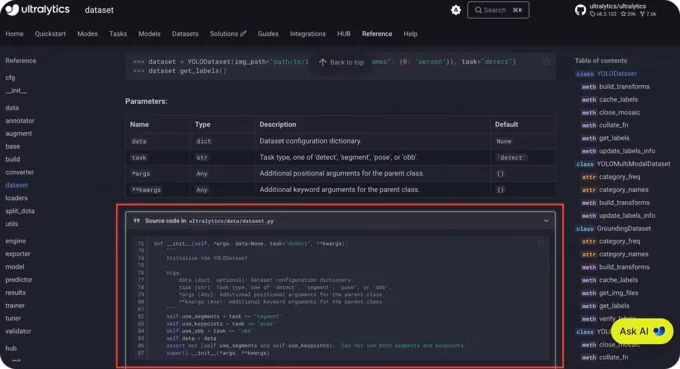
Task: Open cfg in the sidebar
Action: point(10,78)
